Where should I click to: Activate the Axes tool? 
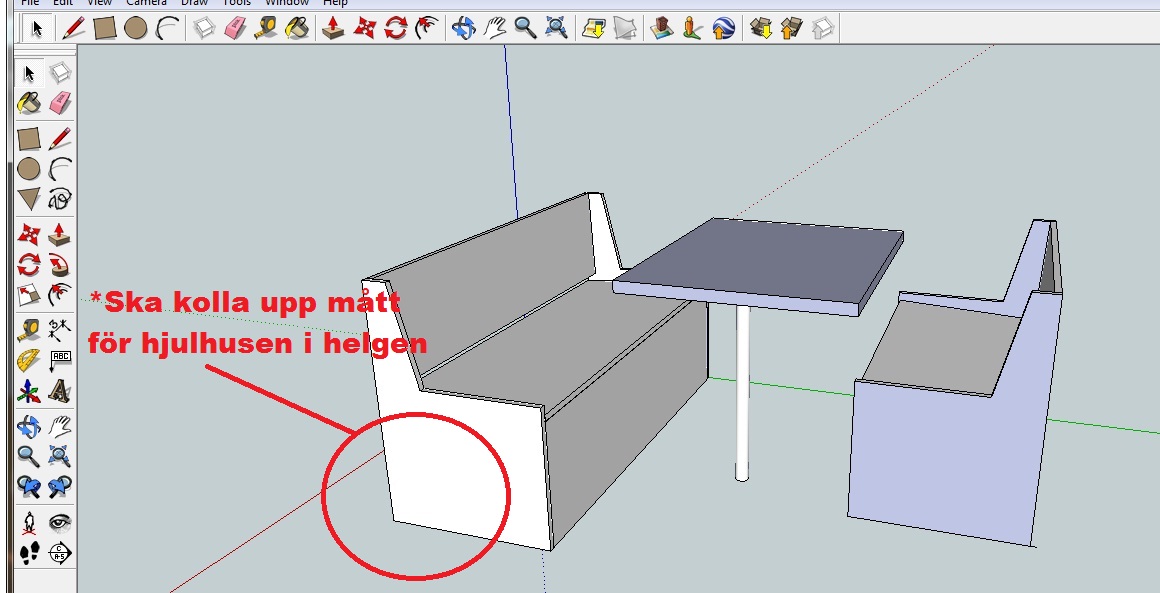click(x=28, y=392)
